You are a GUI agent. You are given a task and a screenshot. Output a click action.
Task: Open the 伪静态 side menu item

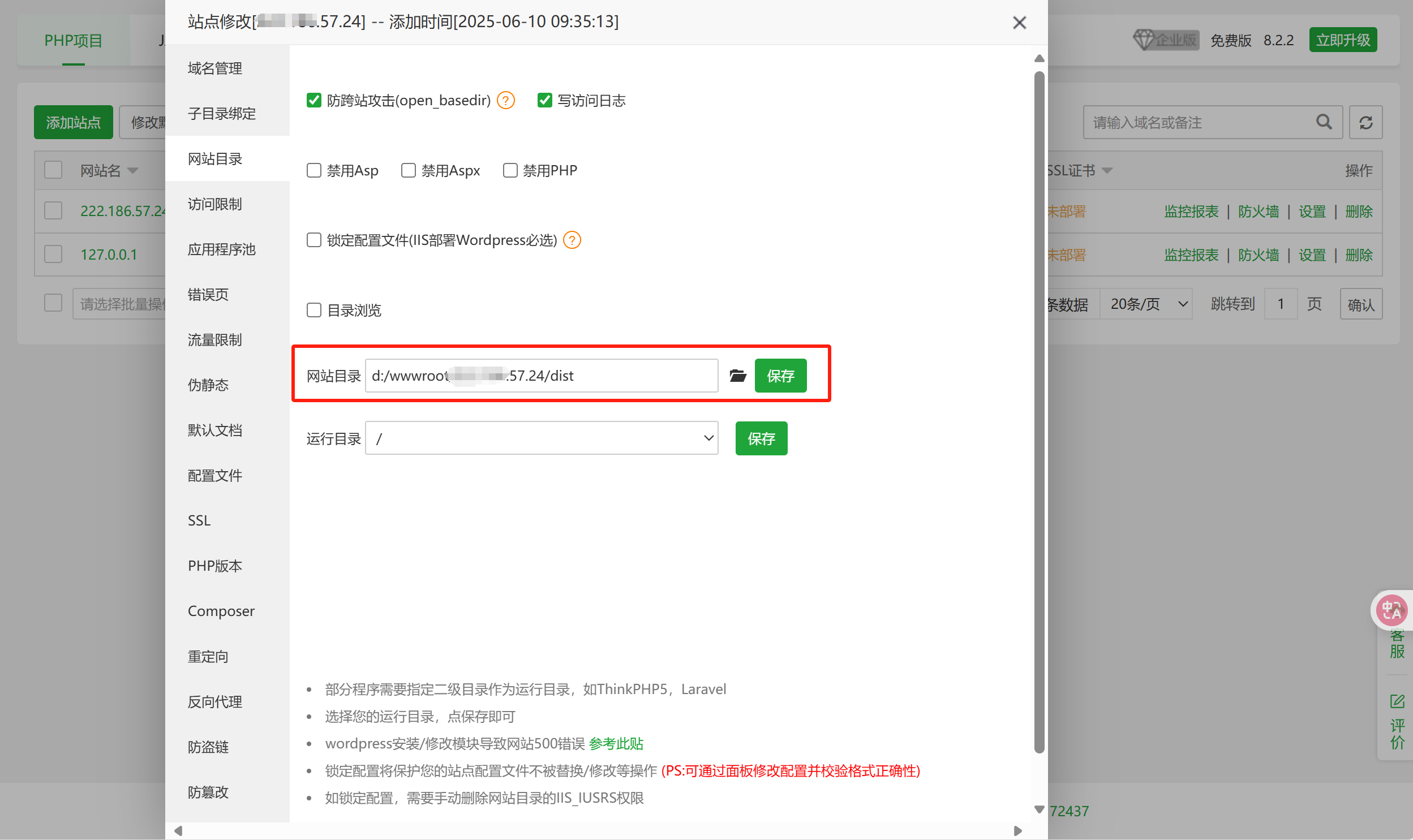208,385
